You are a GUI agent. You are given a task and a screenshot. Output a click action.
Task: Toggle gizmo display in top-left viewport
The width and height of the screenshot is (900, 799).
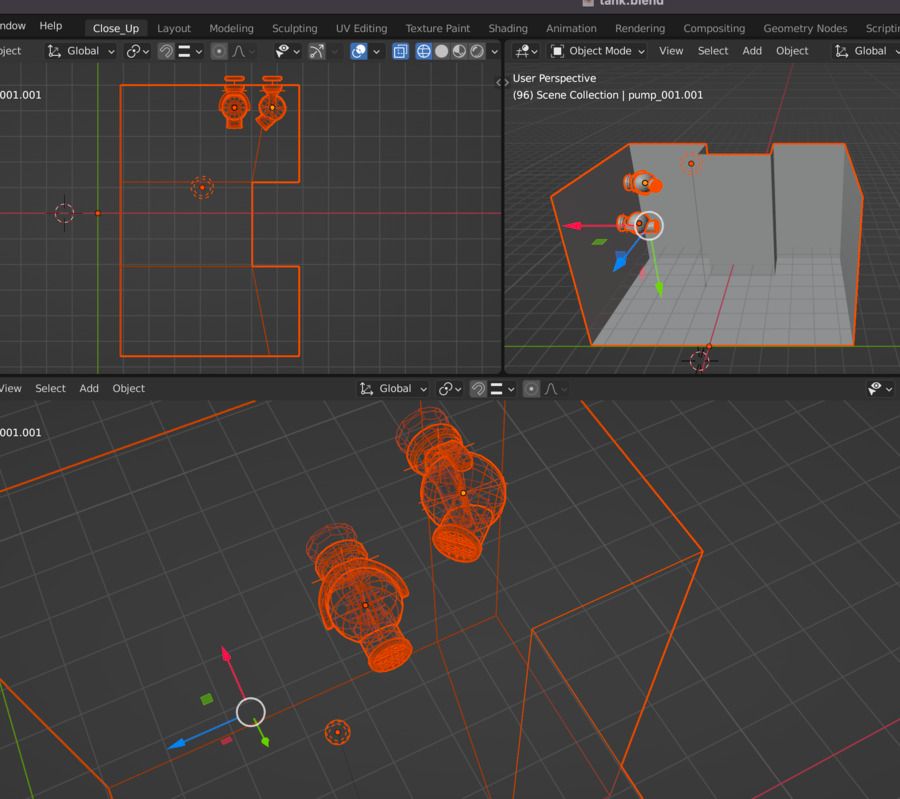[317, 51]
